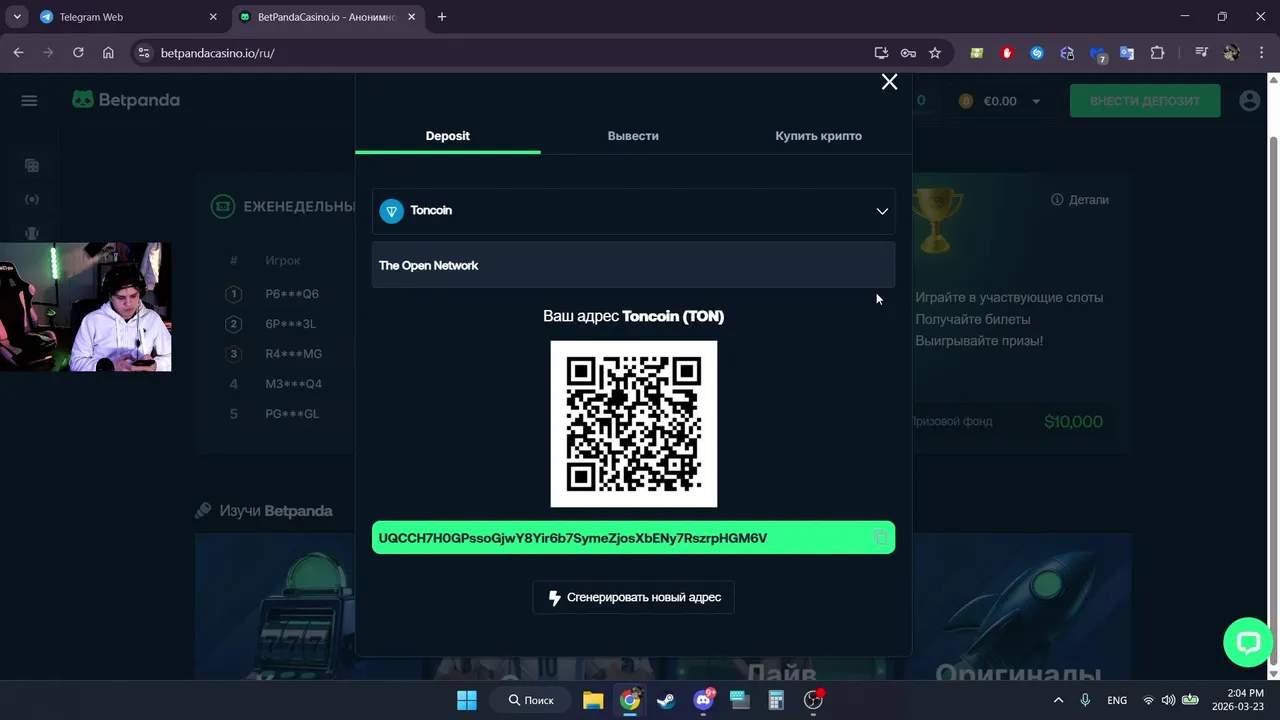Click leaderboard player P6***Q6
The height and width of the screenshot is (720, 1280).
tap(292, 294)
